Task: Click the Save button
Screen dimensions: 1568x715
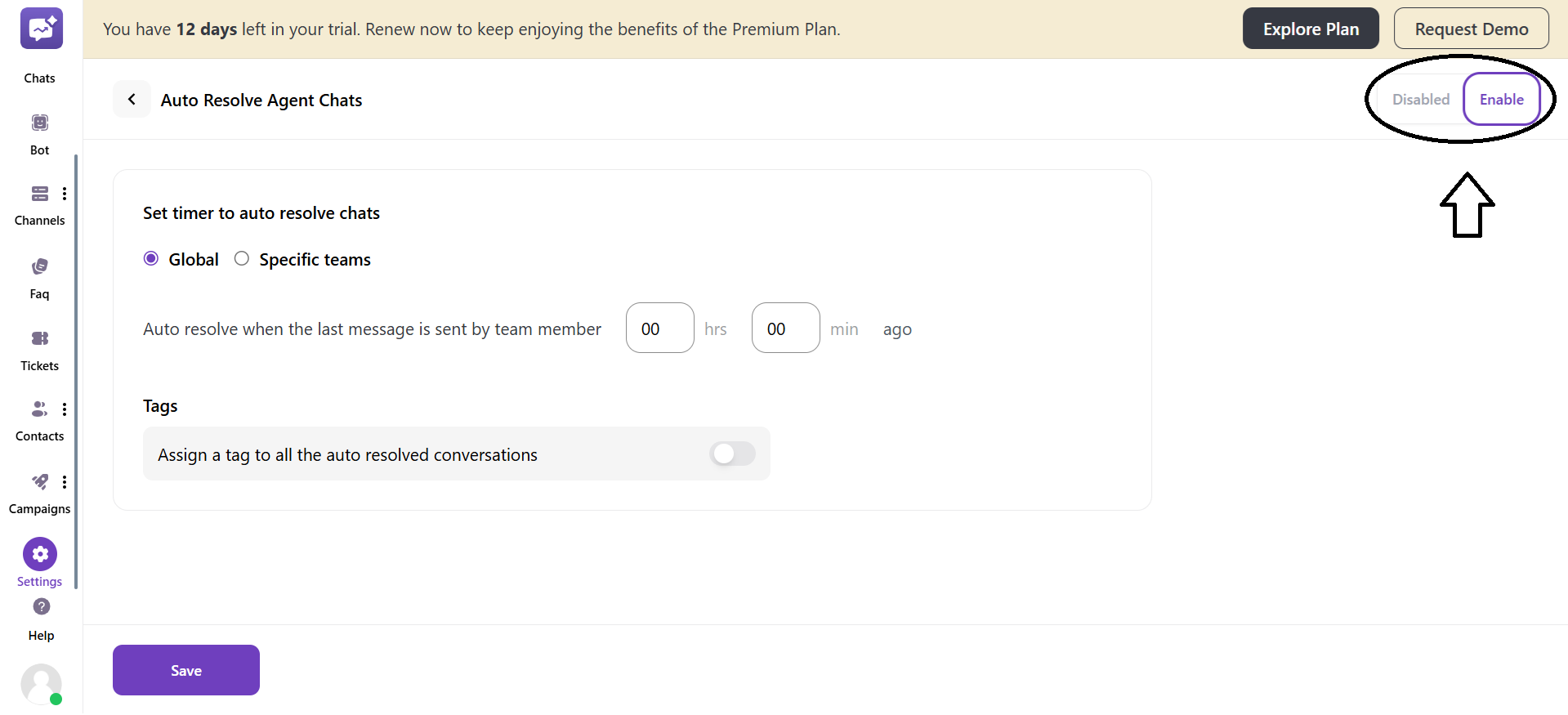Action: tap(186, 670)
